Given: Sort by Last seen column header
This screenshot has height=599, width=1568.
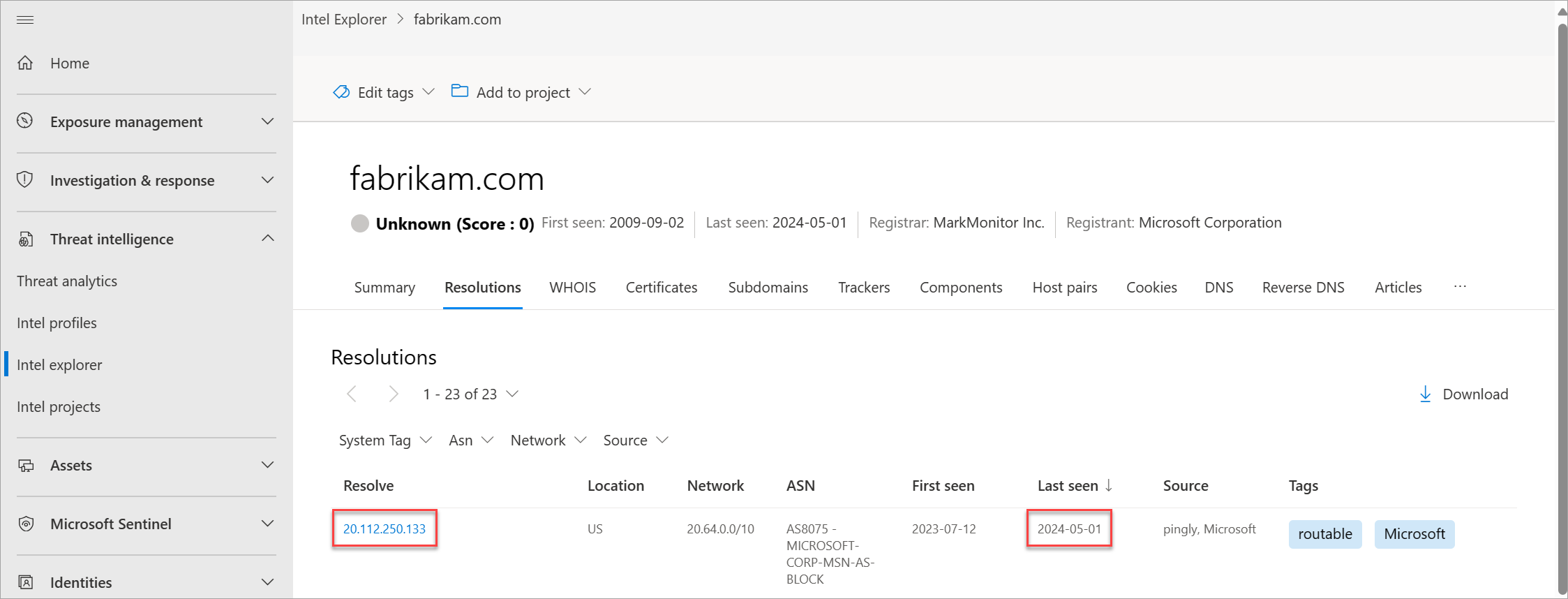Looking at the screenshot, I should point(1068,486).
